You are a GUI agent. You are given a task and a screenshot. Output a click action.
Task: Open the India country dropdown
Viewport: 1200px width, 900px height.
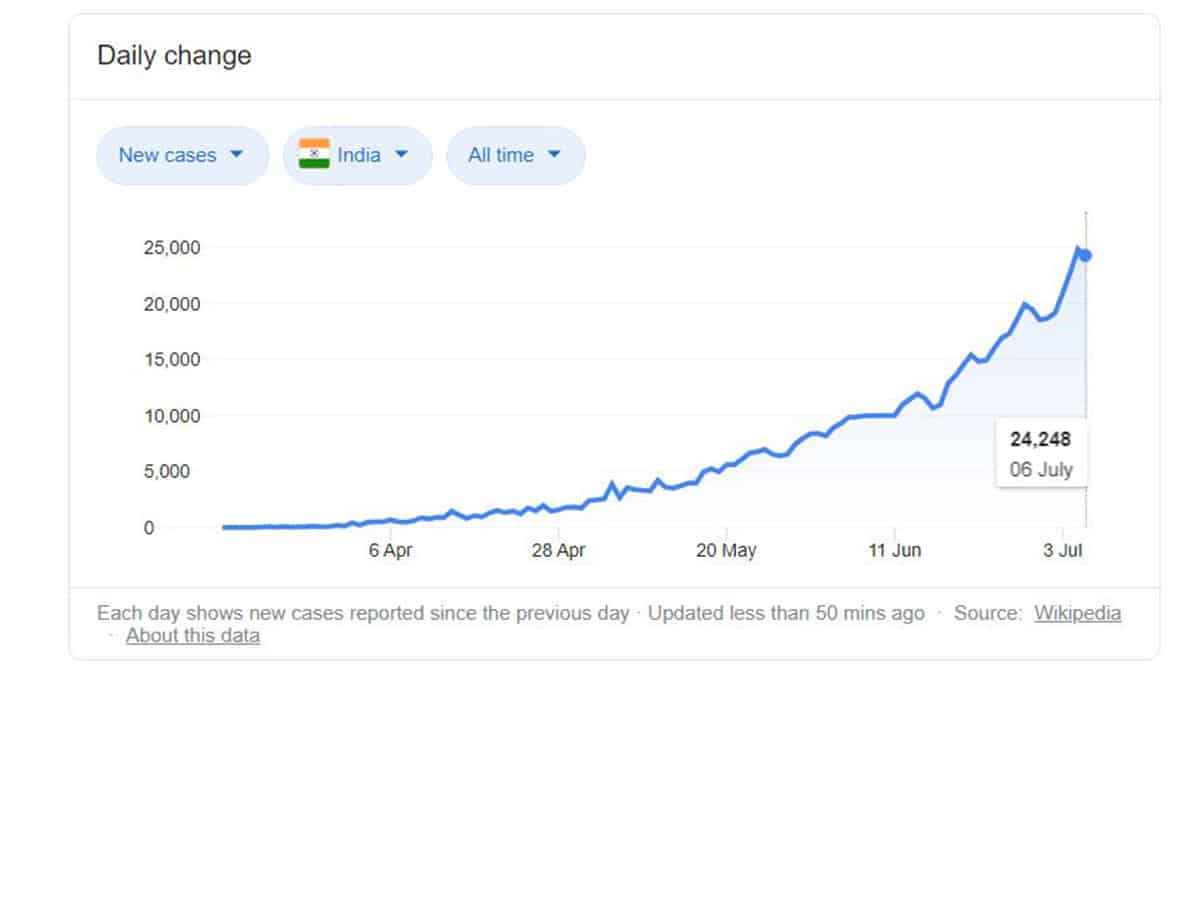357,155
